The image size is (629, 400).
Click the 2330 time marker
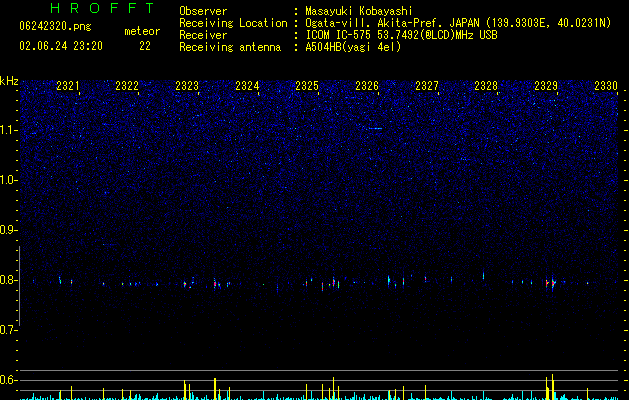(606, 86)
